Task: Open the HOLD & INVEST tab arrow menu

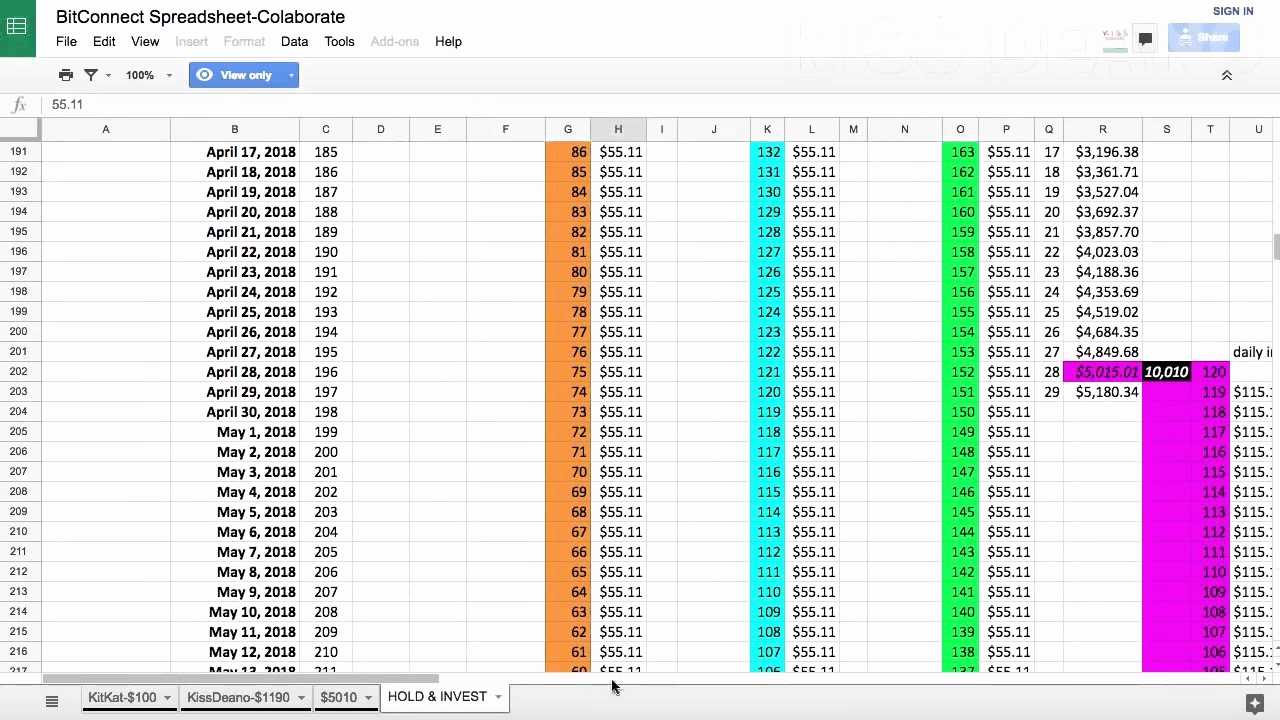Action: (x=498, y=697)
